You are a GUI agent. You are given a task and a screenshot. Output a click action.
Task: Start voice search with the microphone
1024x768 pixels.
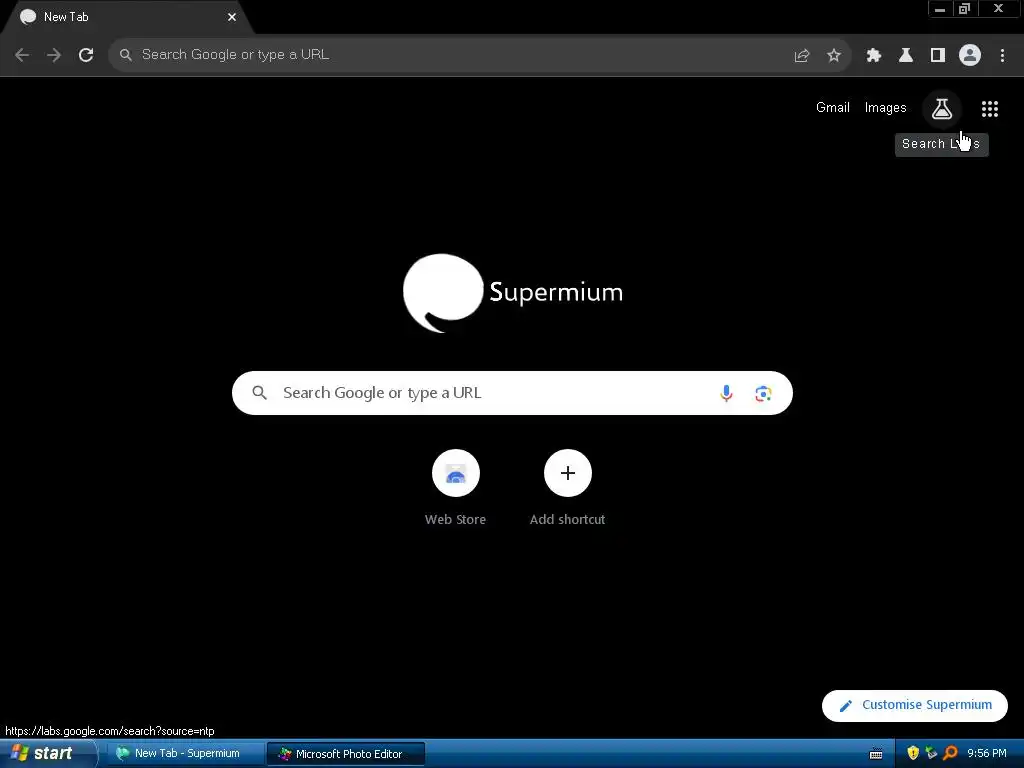[x=726, y=393]
